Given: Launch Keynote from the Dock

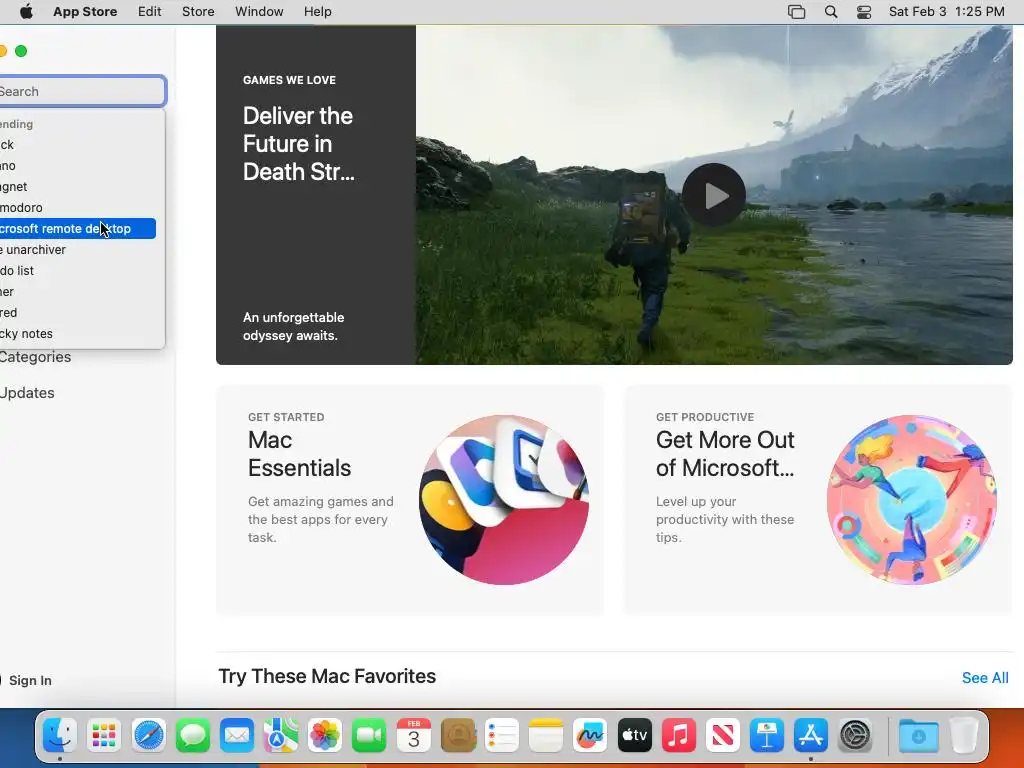Looking at the screenshot, I should [x=767, y=736].
